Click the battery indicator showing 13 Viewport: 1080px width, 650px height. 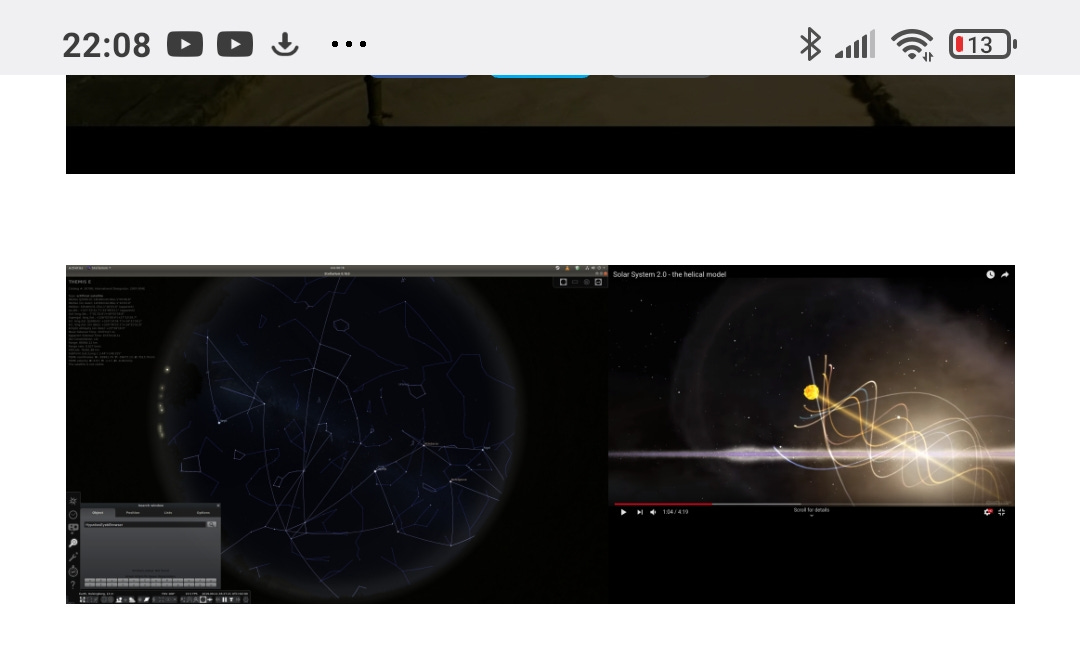983,45
